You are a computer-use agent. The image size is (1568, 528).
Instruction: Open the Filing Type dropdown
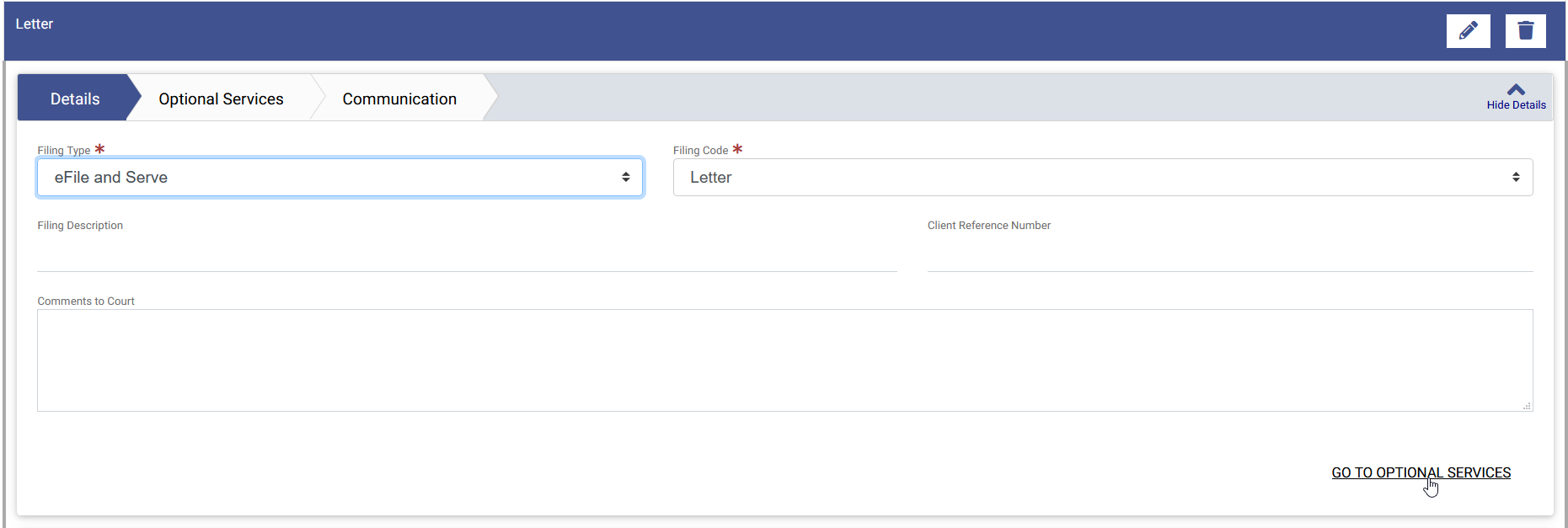(340, 178)
